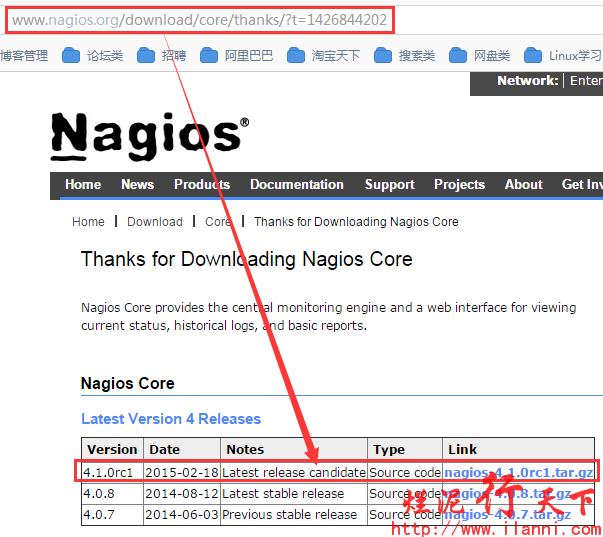Select the date 2014-08-12 cell
The height and width of the screenshot is (537, 603).
point(182,494)
